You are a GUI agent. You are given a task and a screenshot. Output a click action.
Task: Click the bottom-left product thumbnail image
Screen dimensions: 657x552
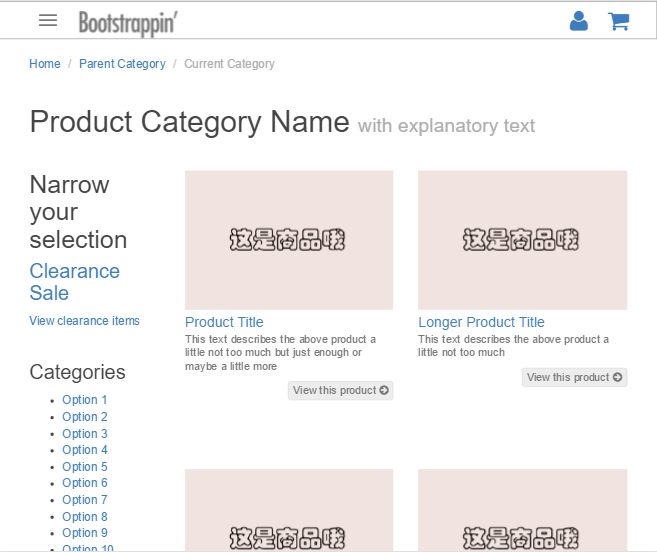[289, 510]
